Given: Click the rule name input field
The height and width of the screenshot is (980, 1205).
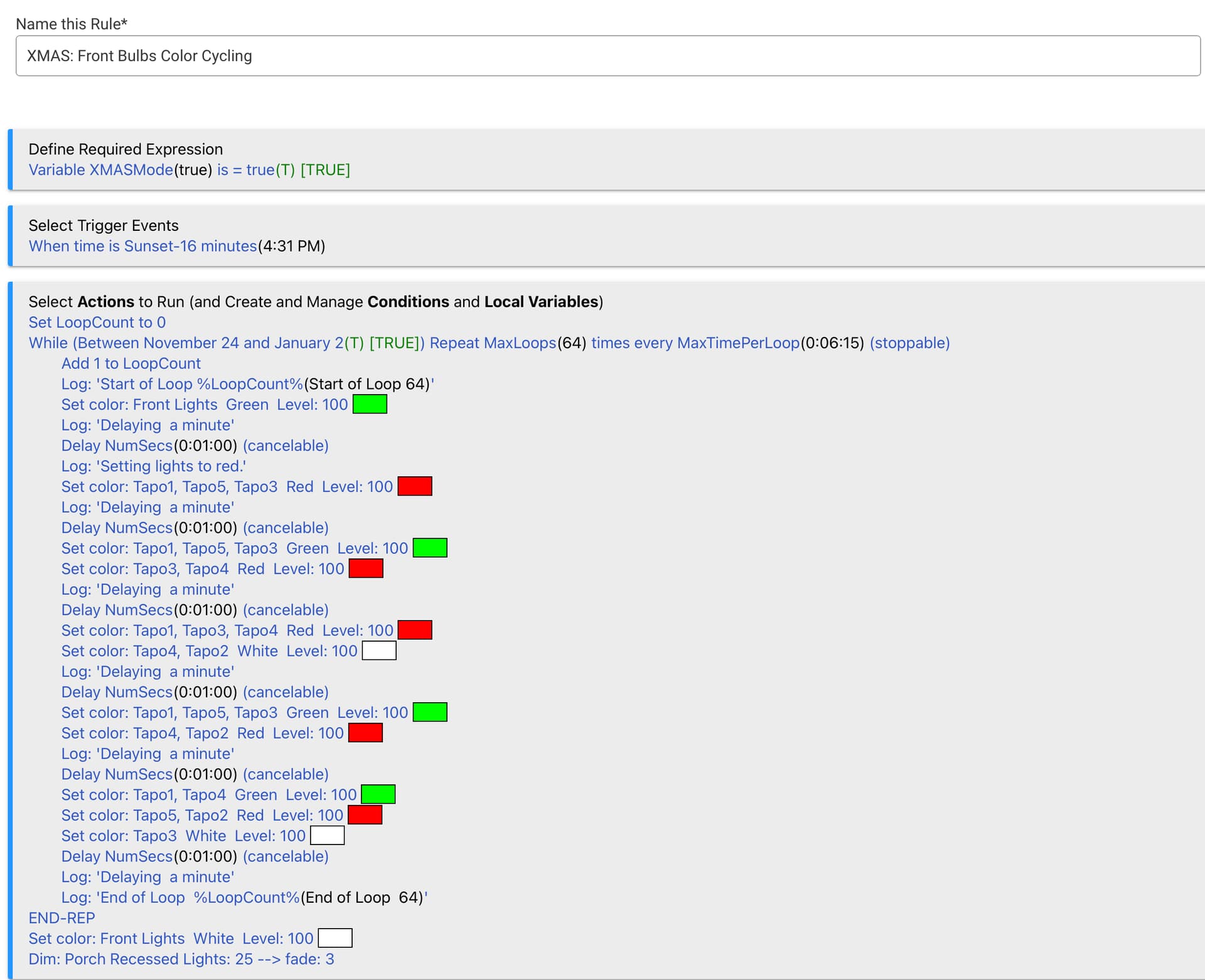Looking at the screenshot, I should click(608, 56).
